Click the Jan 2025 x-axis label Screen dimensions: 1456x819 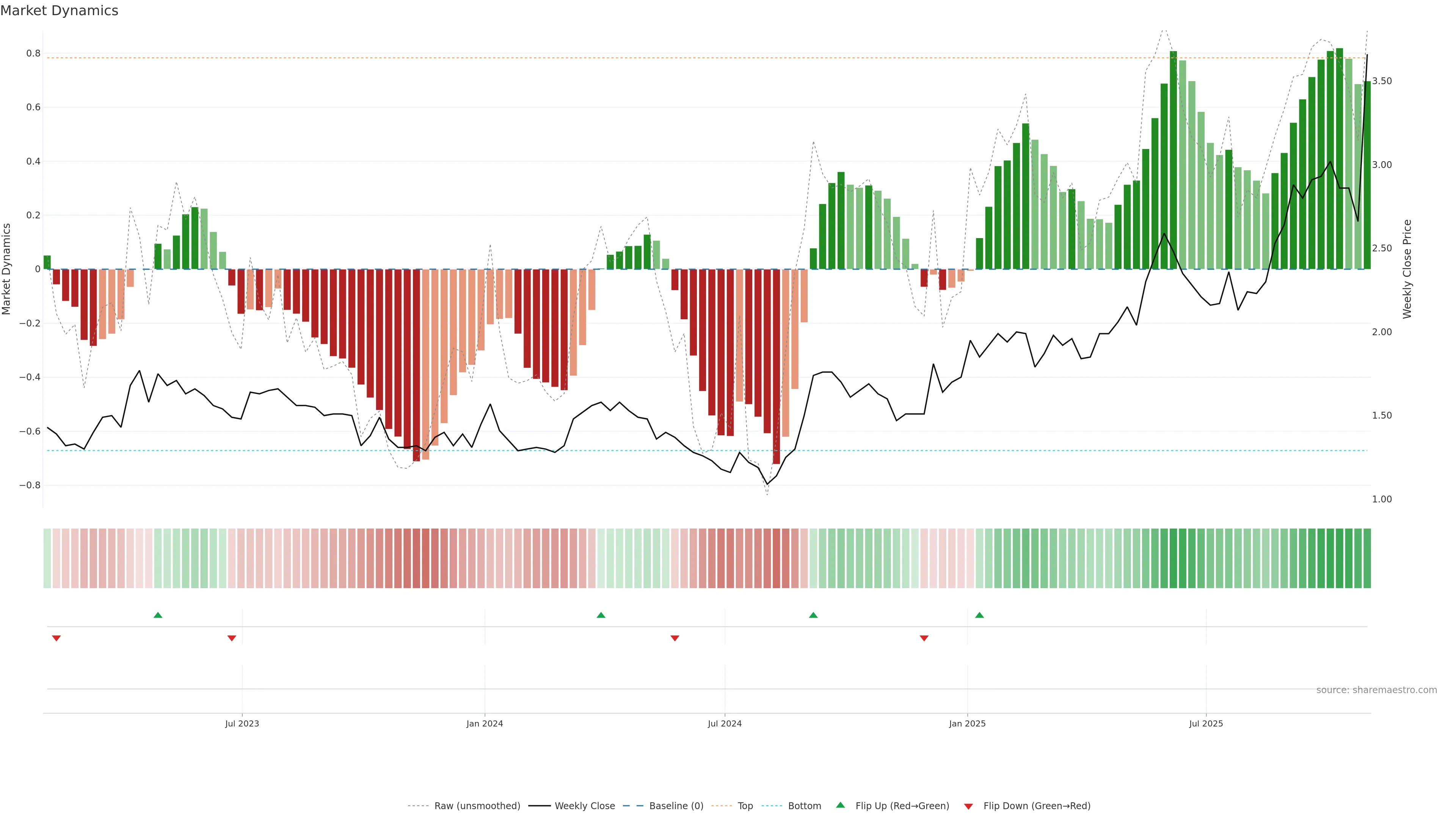coord(967,723)
